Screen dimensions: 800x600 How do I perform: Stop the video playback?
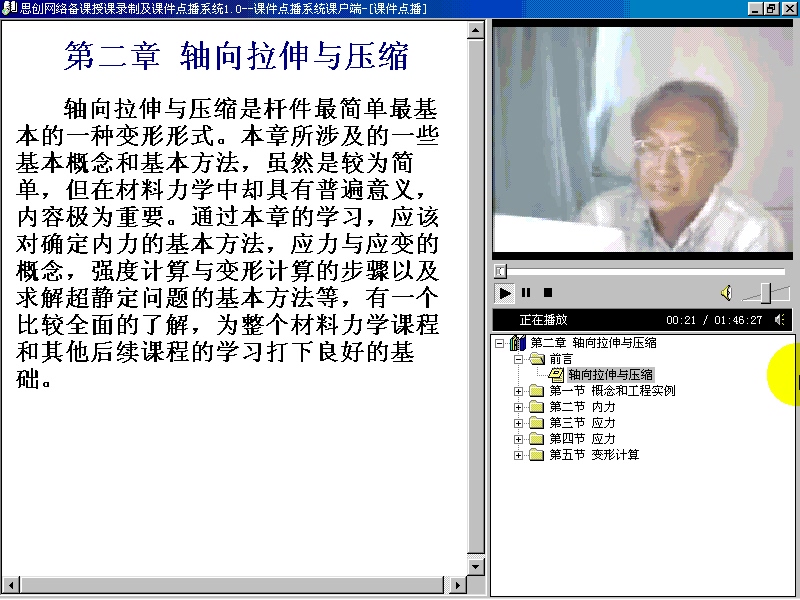(548, 293)
